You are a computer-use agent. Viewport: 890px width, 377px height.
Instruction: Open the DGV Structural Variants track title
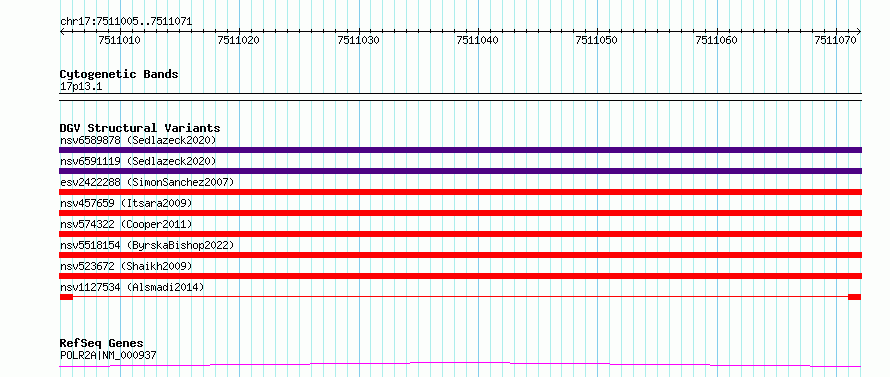(x=140, y=128)
